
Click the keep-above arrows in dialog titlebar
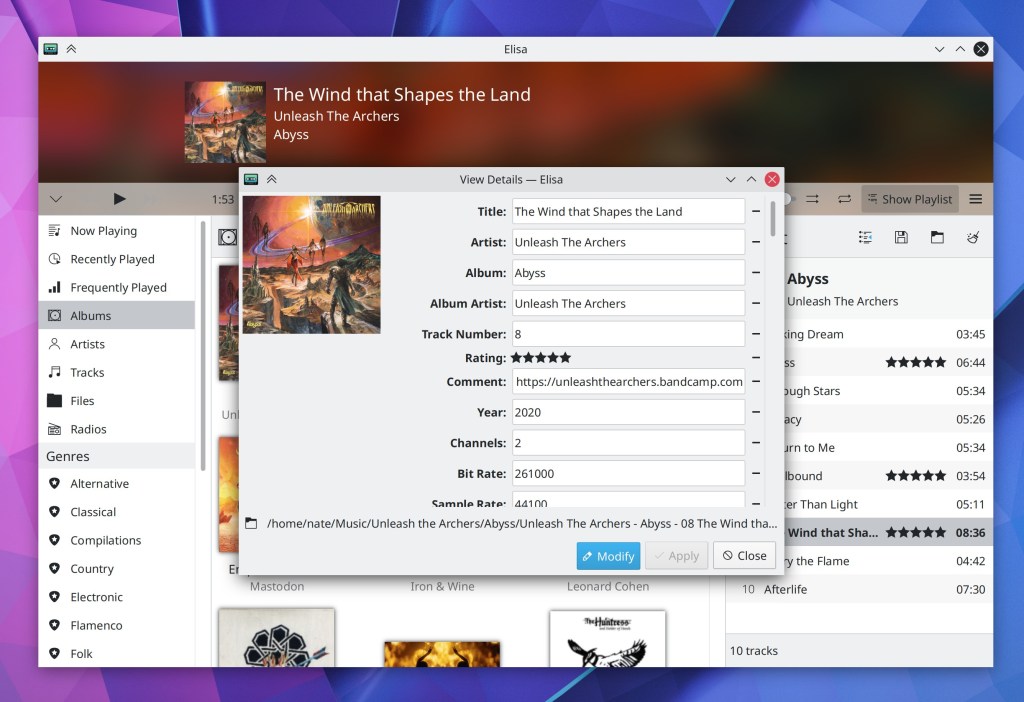(x=271, y=180)
